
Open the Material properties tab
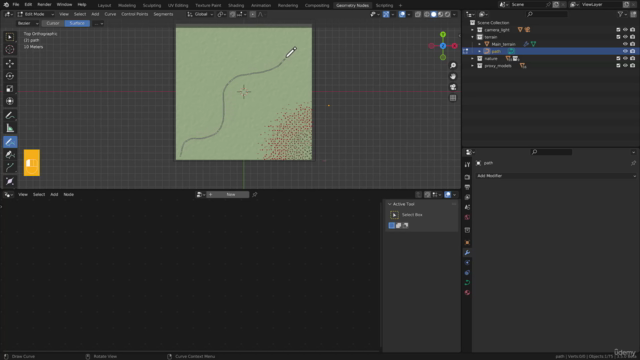pos(467,293)
